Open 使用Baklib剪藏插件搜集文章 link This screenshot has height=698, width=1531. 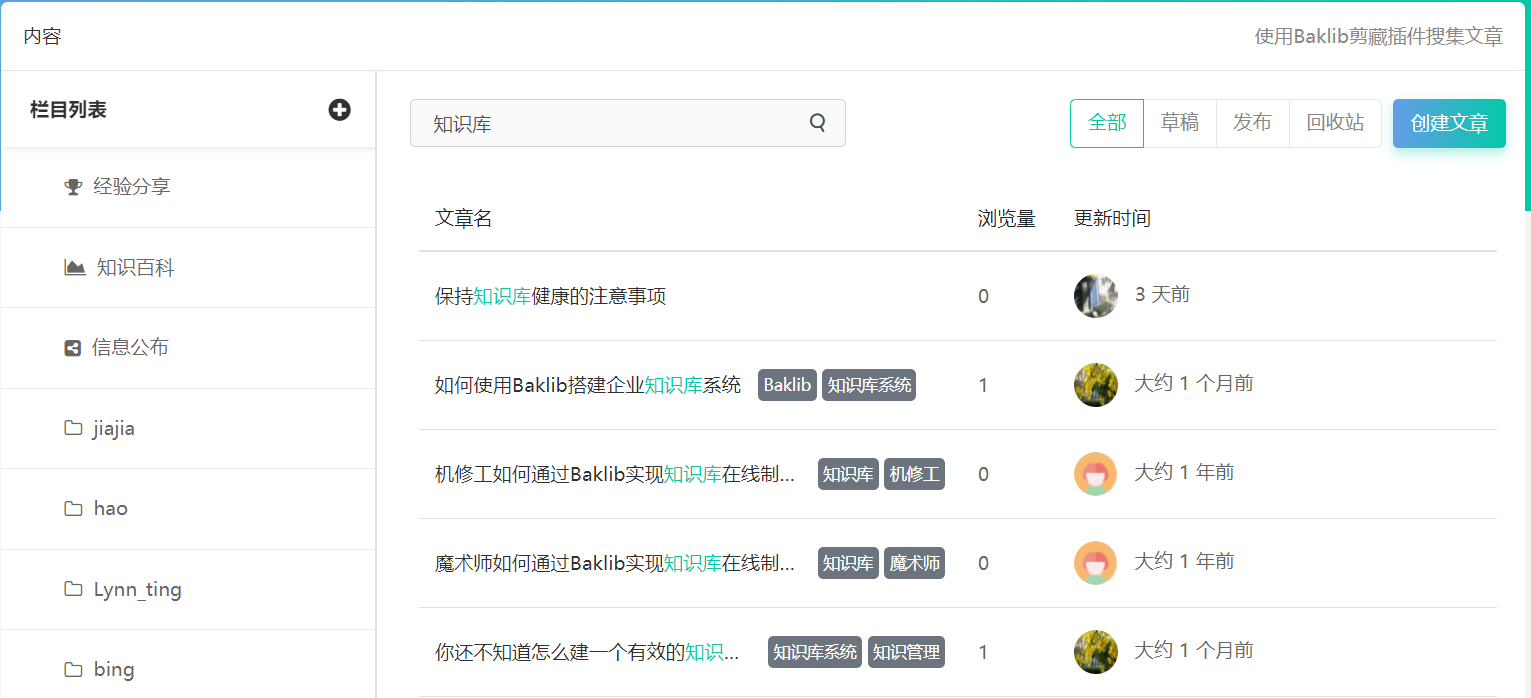tap(1379, 37)
